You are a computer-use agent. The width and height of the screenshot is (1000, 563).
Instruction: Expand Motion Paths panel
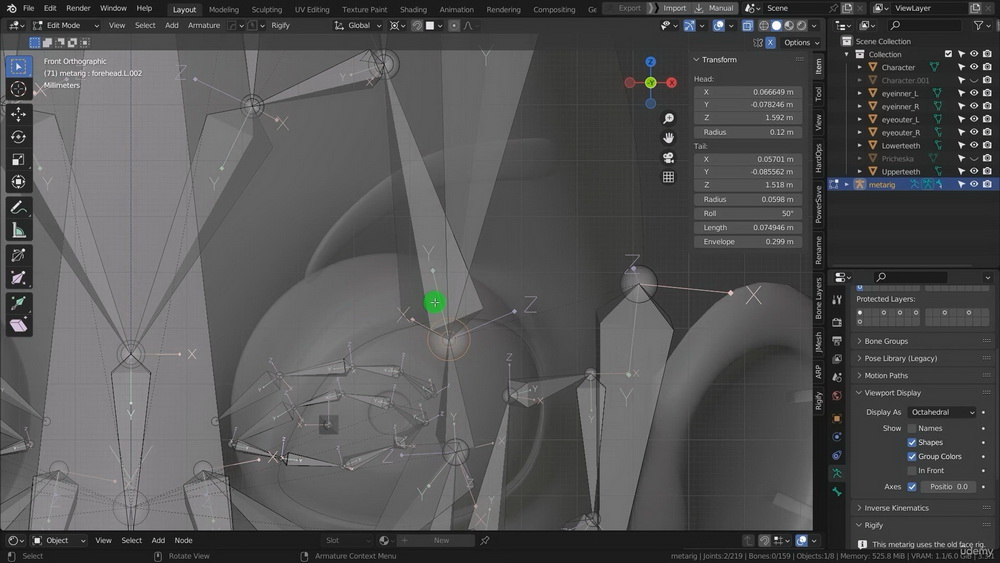click(x=886, y=376)
